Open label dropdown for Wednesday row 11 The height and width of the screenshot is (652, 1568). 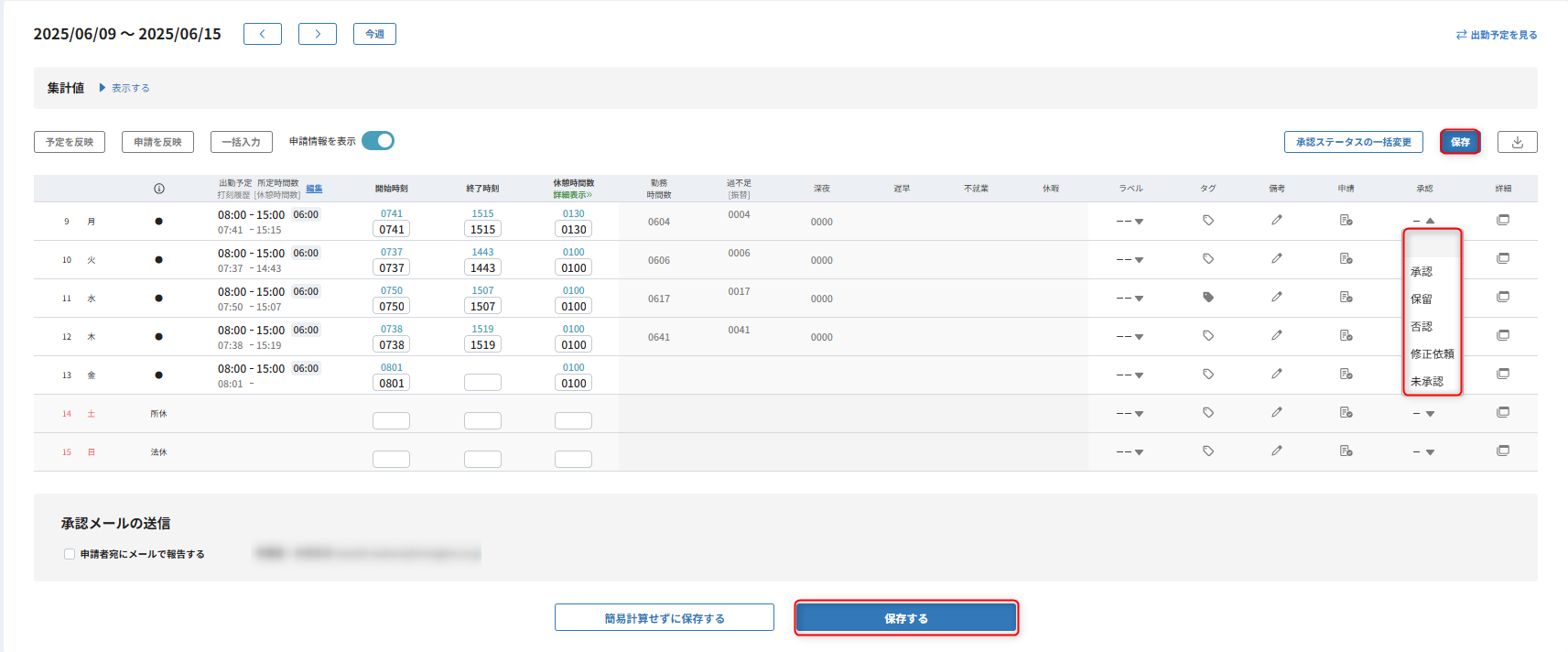(1130, 299)
